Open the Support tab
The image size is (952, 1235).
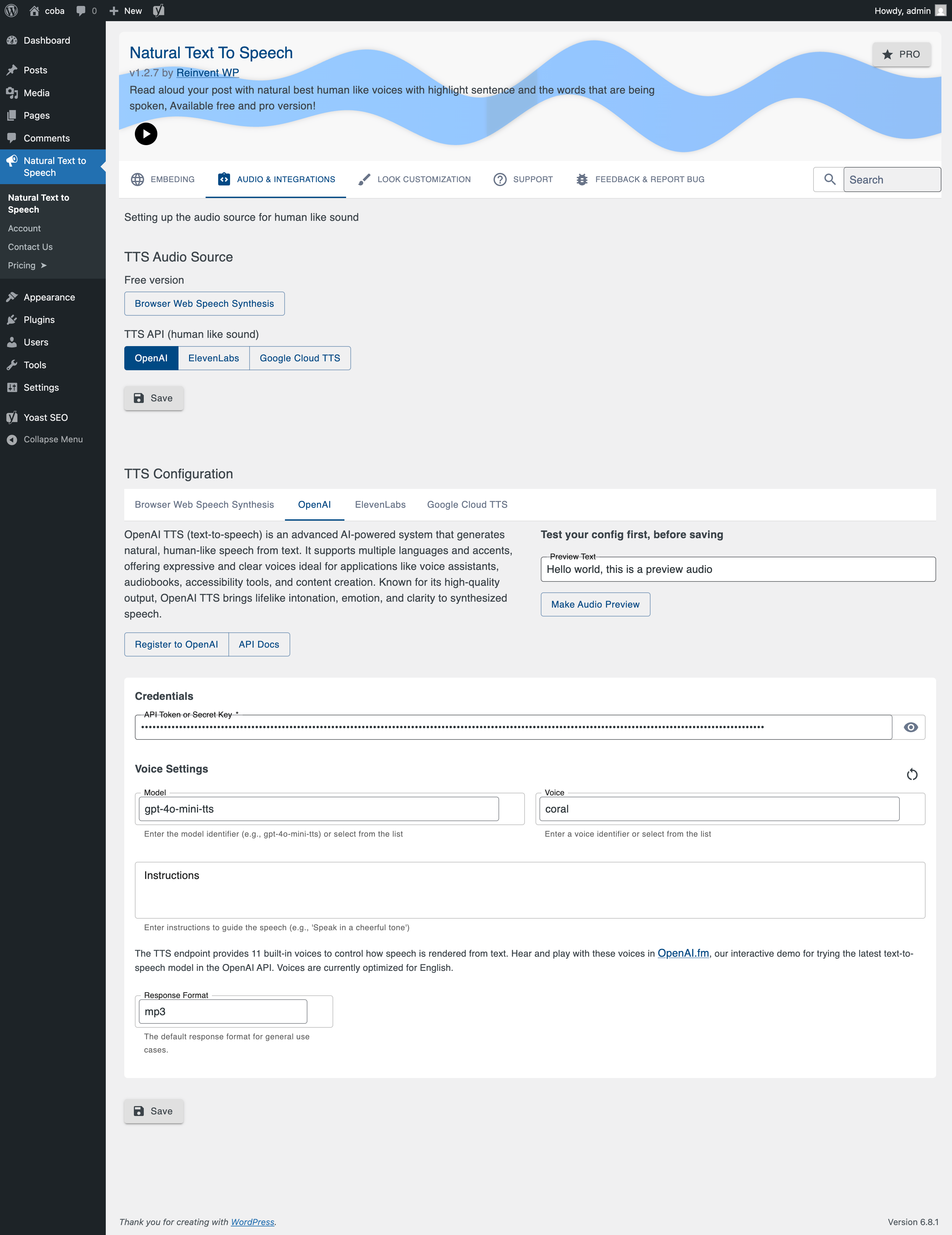pos(523,179)
